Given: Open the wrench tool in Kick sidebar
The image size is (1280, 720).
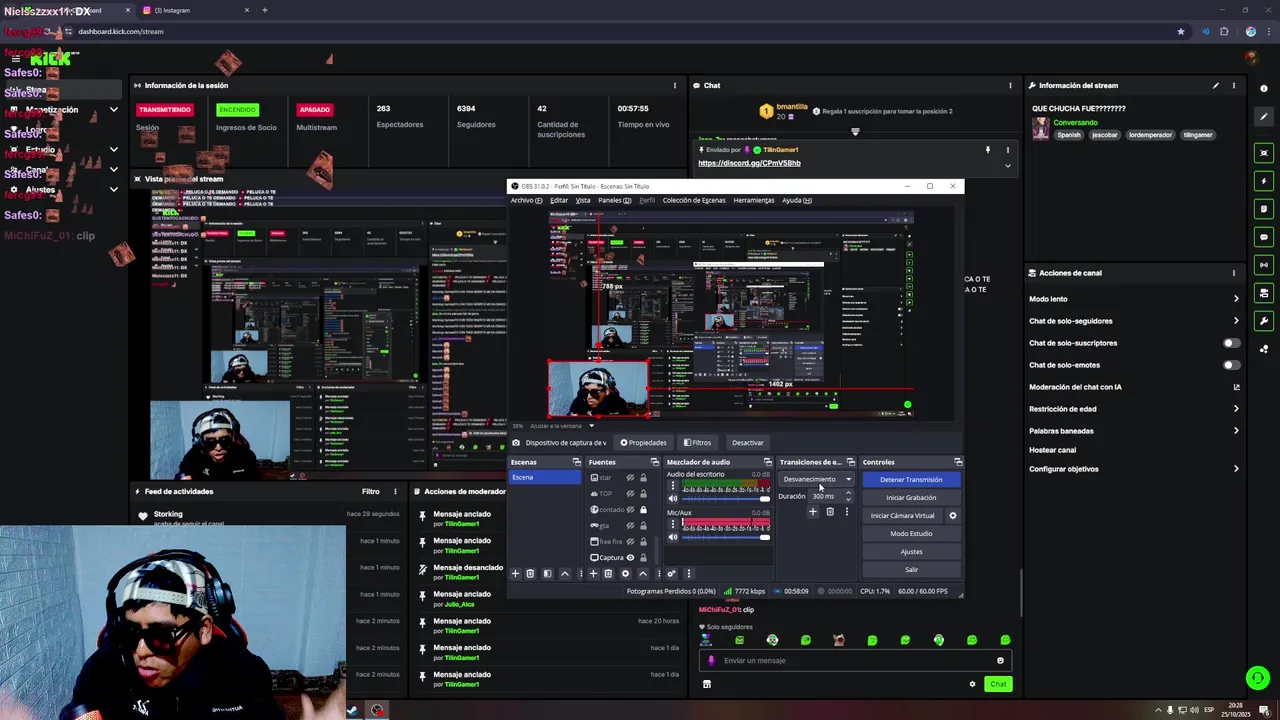Looking at the screenshot, I should [1264, 321].
